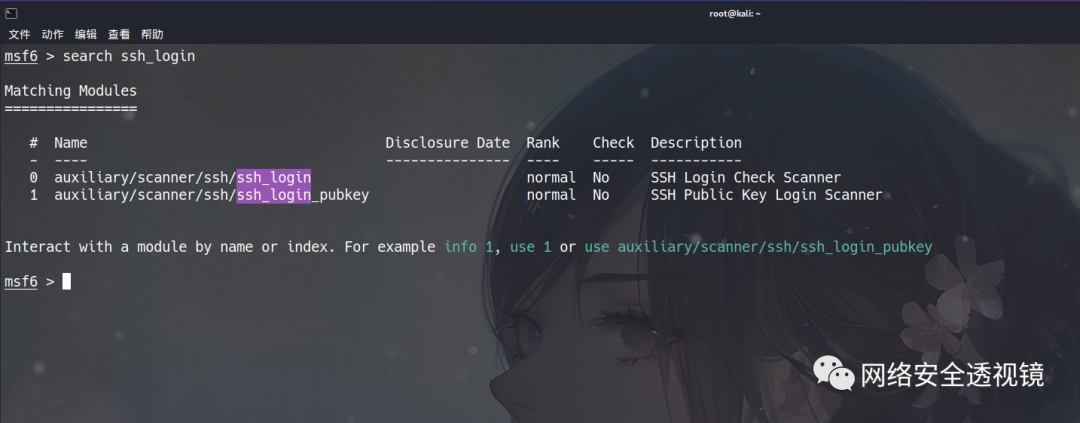Viewport: 1080px width, 423px height.
Task: Click the green 'info 1' example text
Action: (x=469, y=247)
